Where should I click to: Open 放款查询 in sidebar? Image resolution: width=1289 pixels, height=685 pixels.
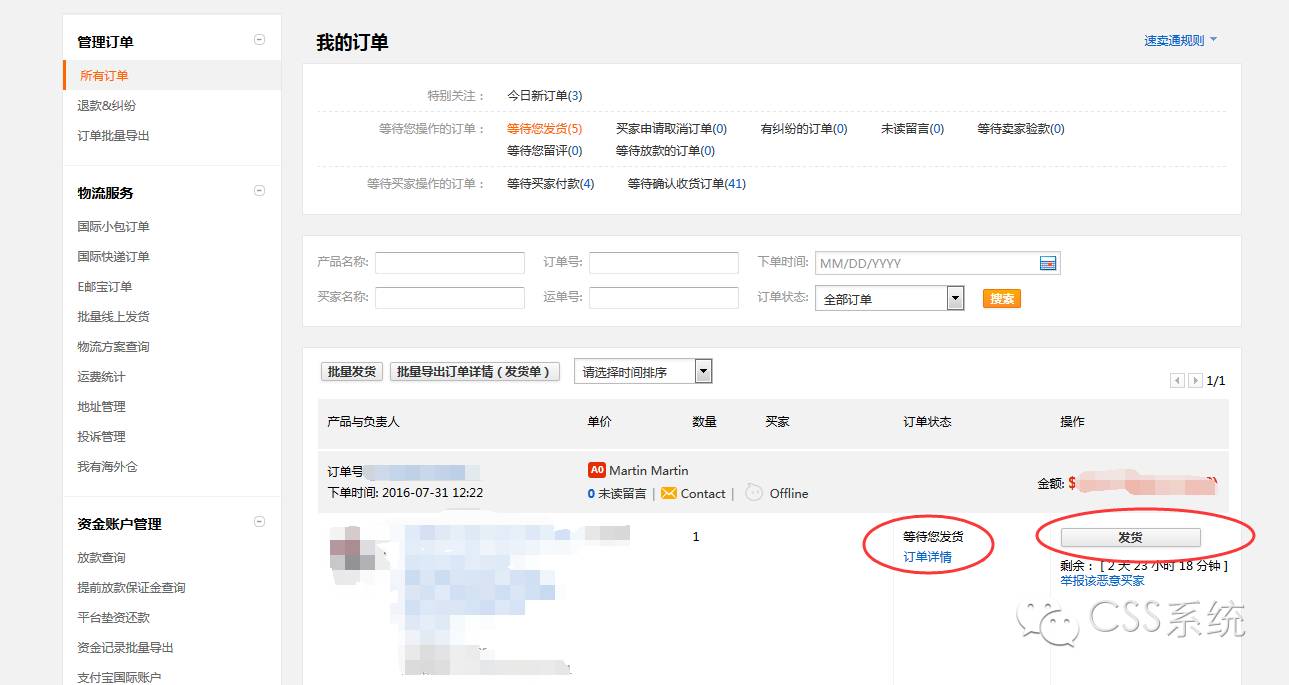tap(101, 558)
